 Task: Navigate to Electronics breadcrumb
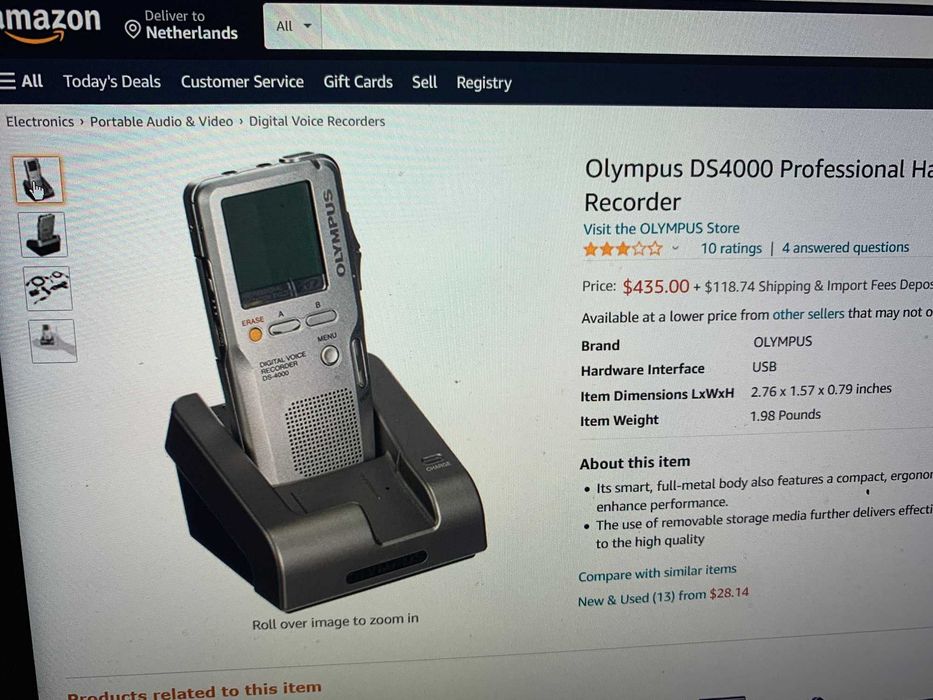[x=40, y=121]
